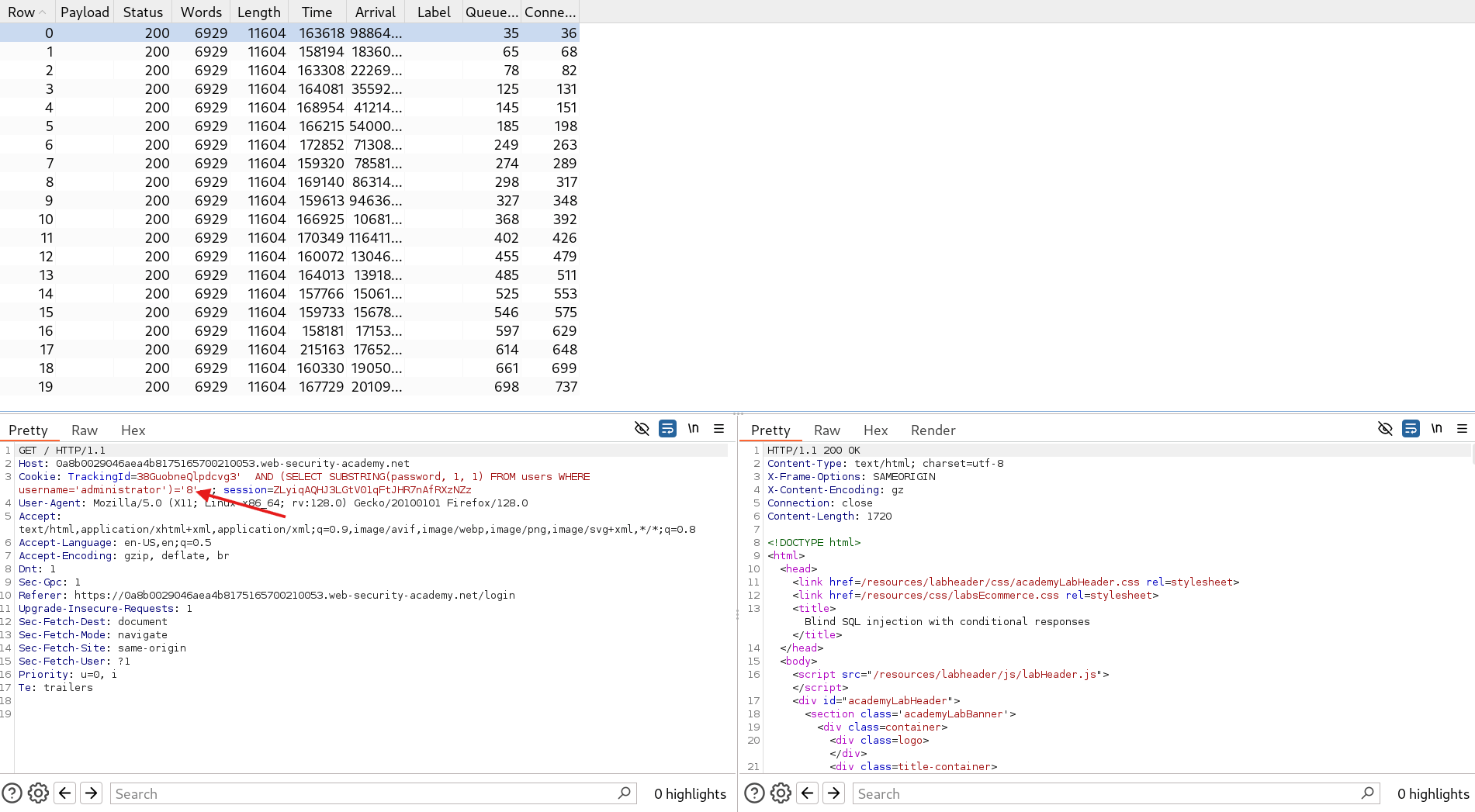
Task: Sort table by Words column
Action: (201, 12)
